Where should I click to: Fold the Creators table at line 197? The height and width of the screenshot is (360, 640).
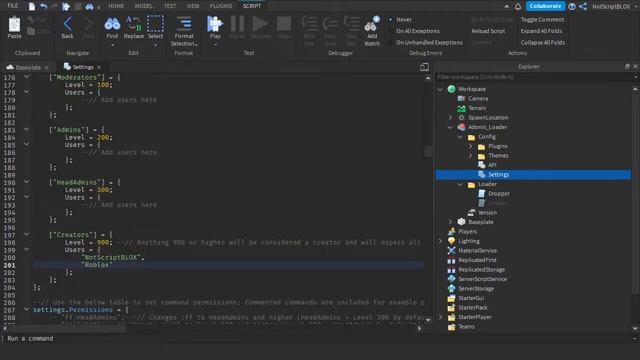click(x=27, y=234)
